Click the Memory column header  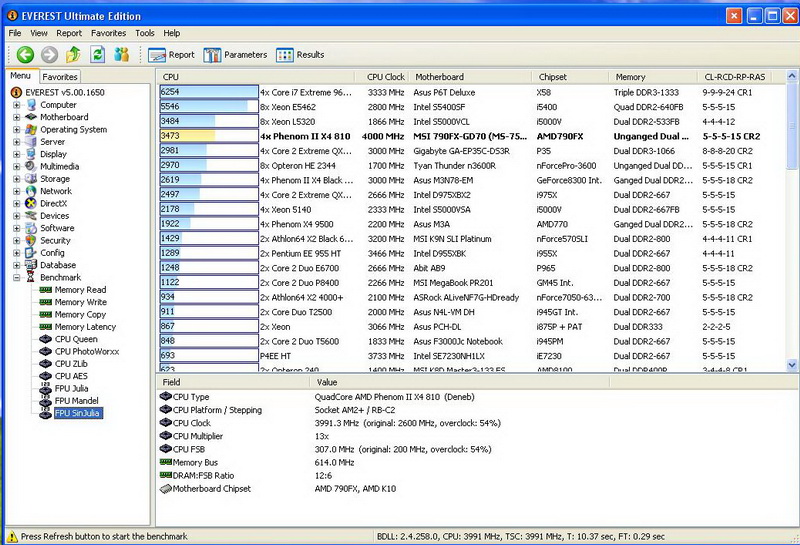(653, 77)
